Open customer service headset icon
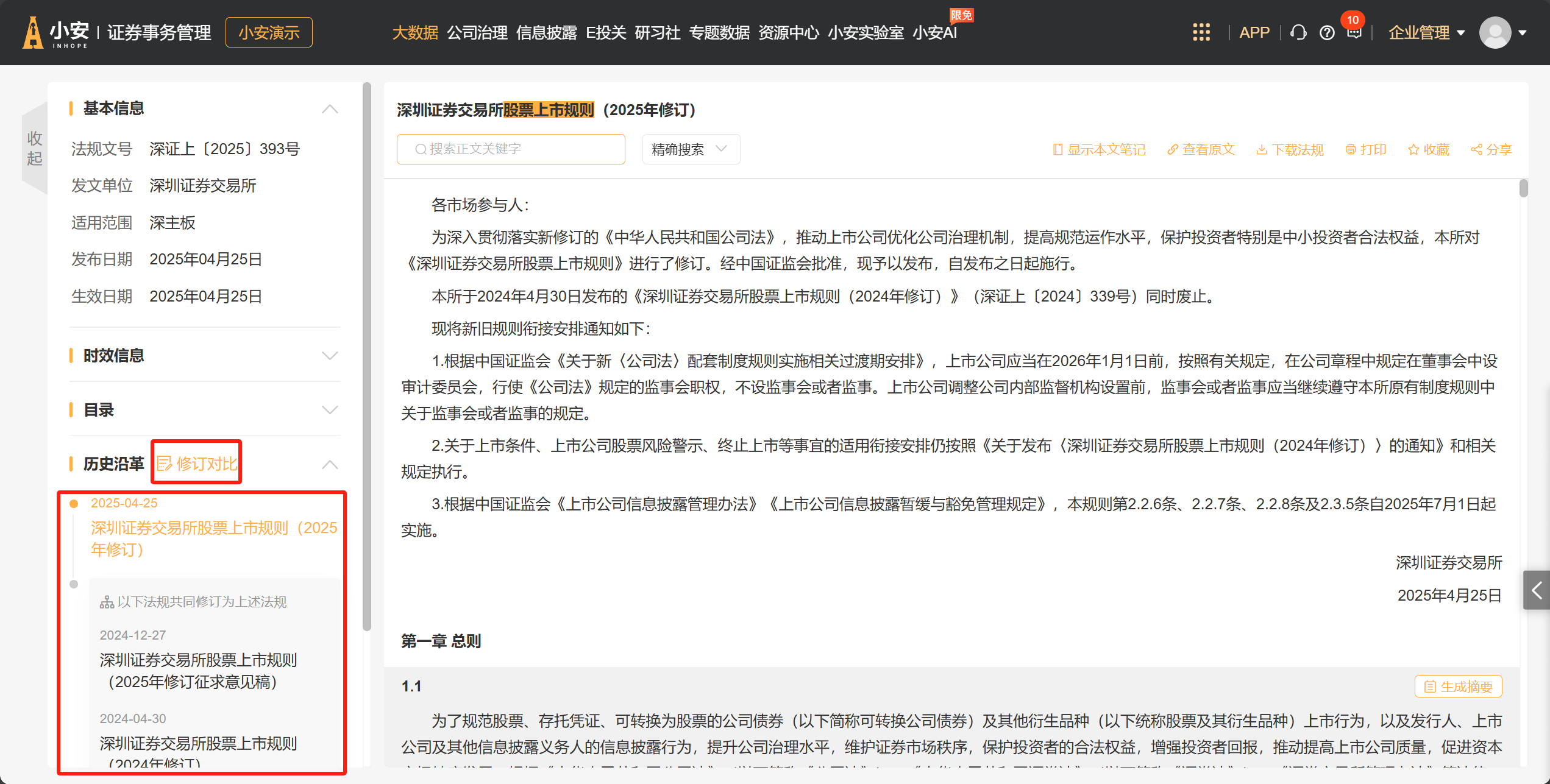Image resolution: width=1550 pixels, height=784 pixels. pyautogui.click(x=1298, y=32)
